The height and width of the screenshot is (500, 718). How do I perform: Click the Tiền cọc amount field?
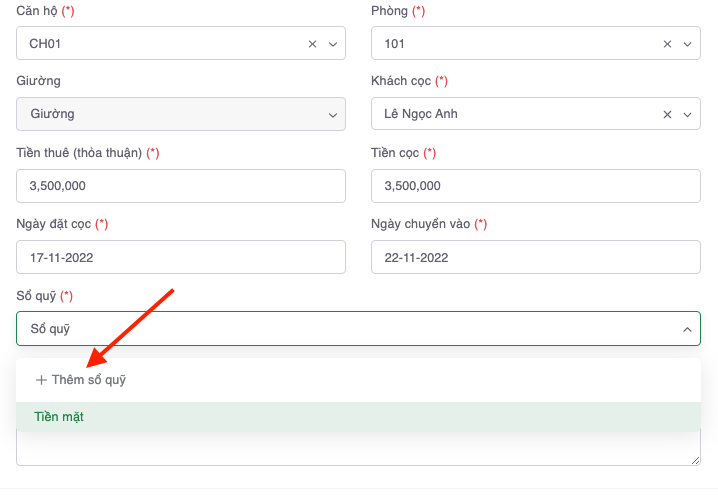point(535,186)
